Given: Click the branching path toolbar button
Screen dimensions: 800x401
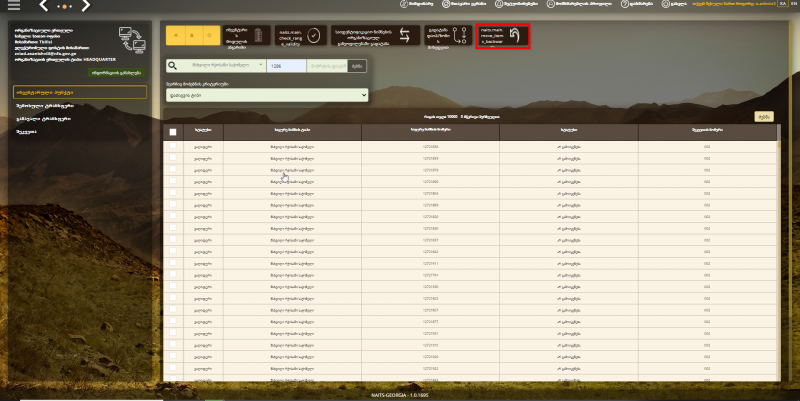Looking at the screenshot, I should [x=447, y=35].
